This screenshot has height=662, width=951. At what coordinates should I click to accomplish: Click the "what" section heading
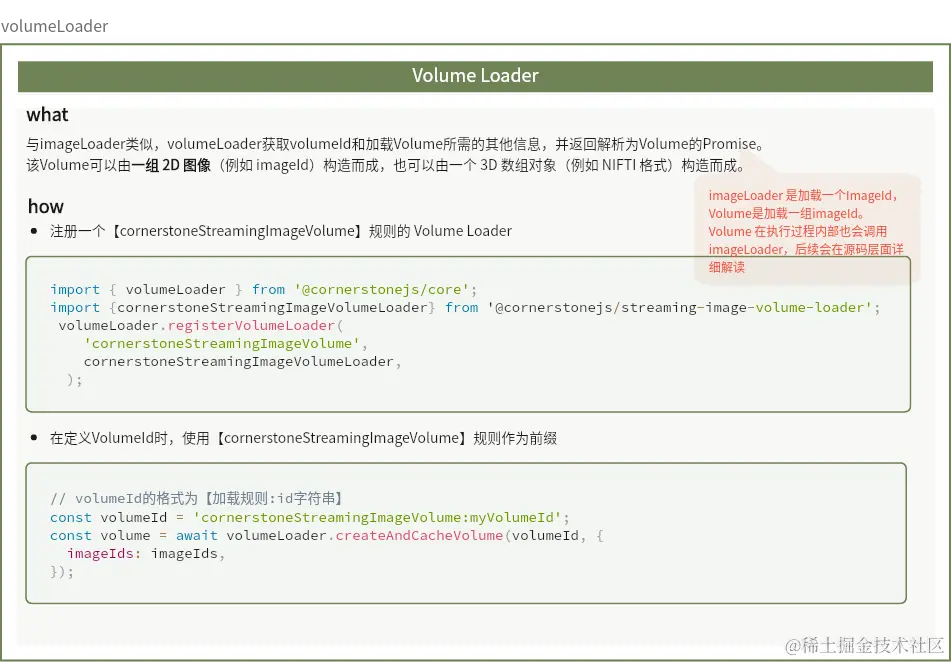click(x=47, y=114)
